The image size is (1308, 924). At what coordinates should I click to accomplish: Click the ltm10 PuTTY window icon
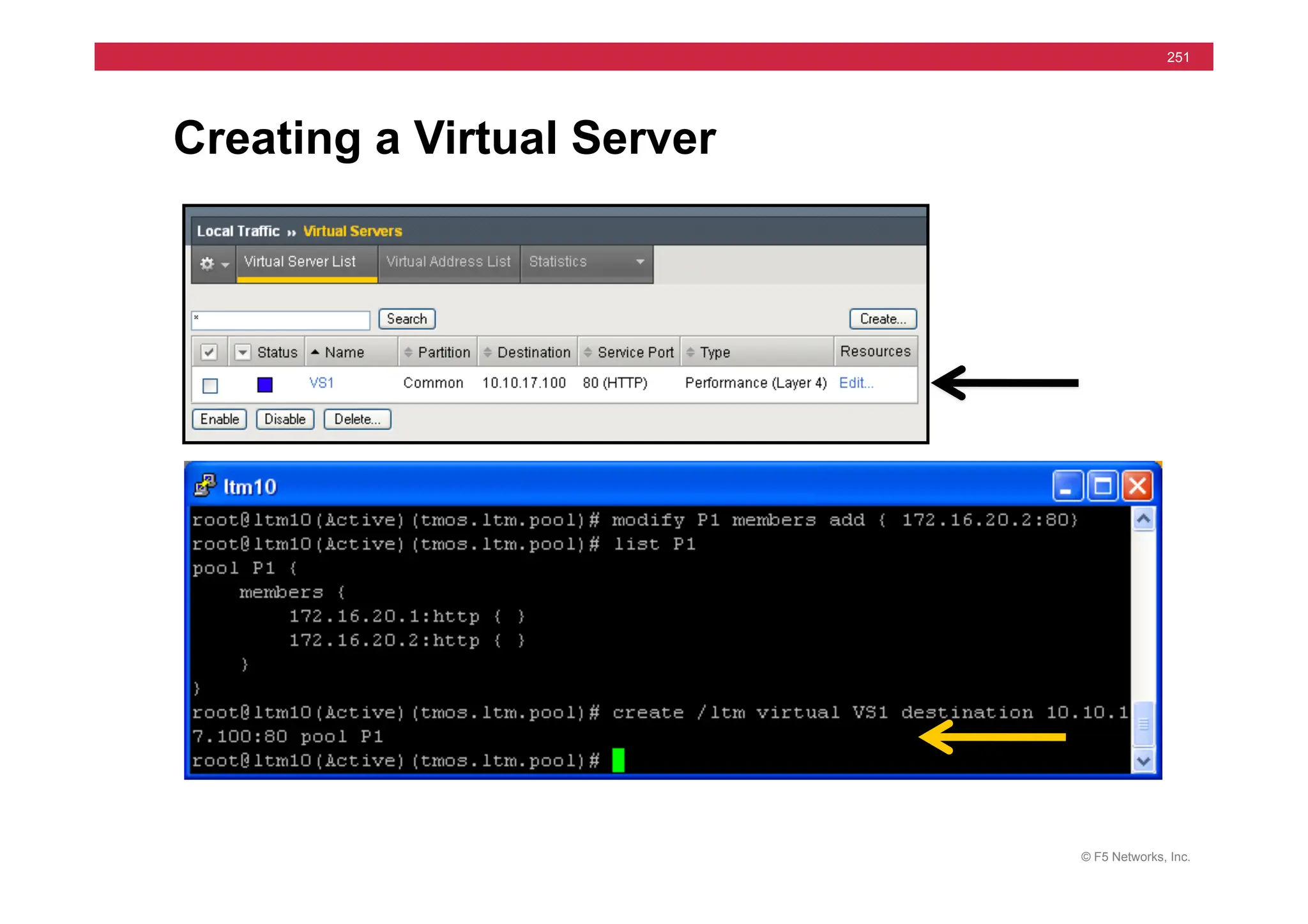(205, 486)
